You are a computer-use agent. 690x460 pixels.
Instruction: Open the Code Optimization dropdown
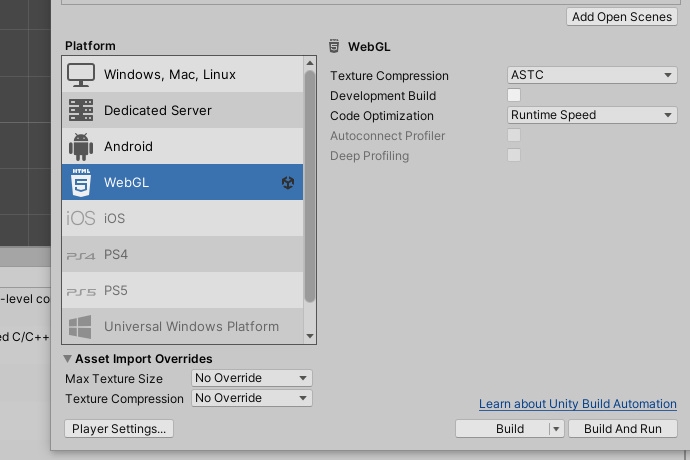[592, 115]
